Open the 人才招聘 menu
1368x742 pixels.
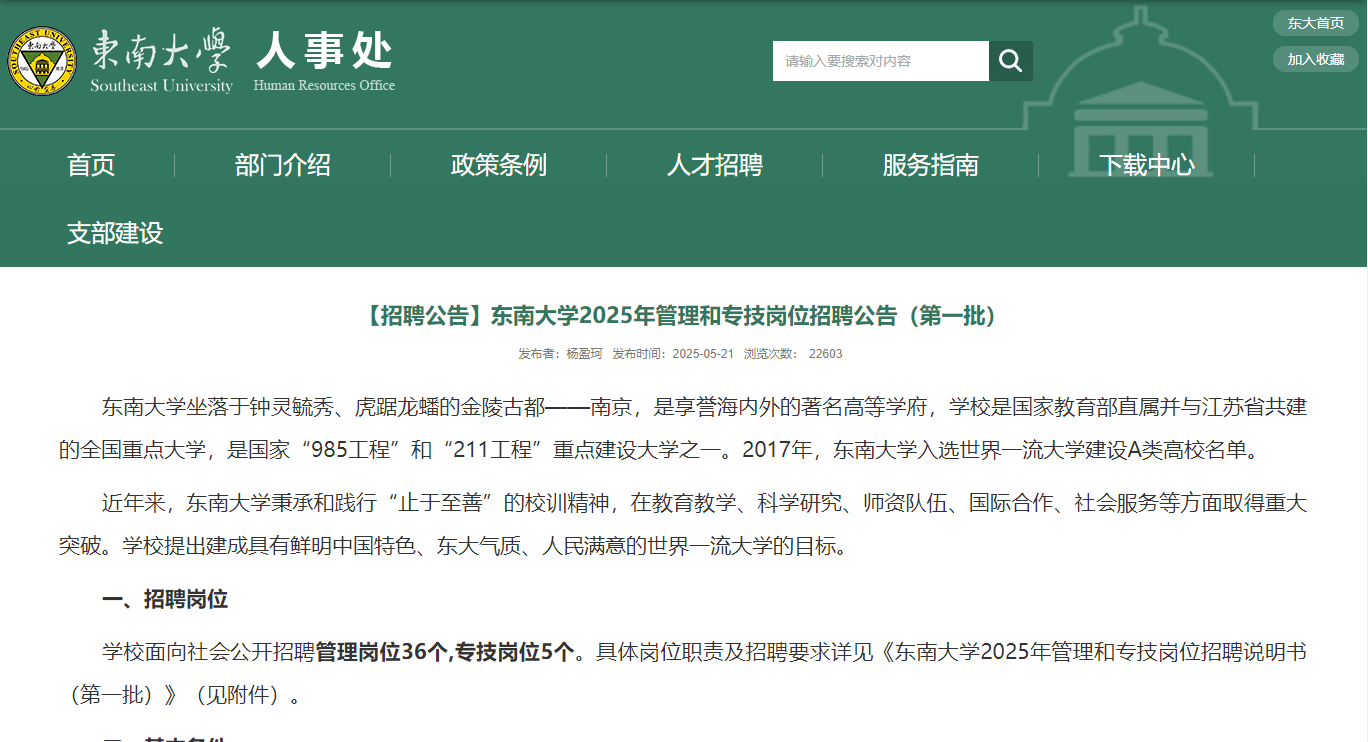tap(715, 165)
